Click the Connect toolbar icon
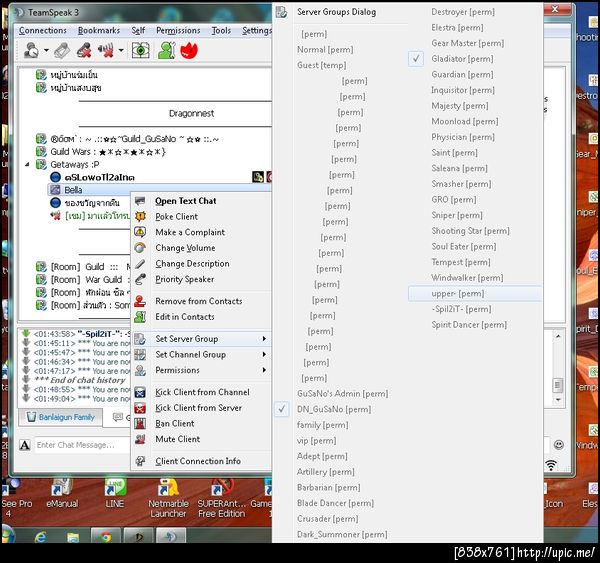This screenshot has width=600, height=563. coord(31,50)
